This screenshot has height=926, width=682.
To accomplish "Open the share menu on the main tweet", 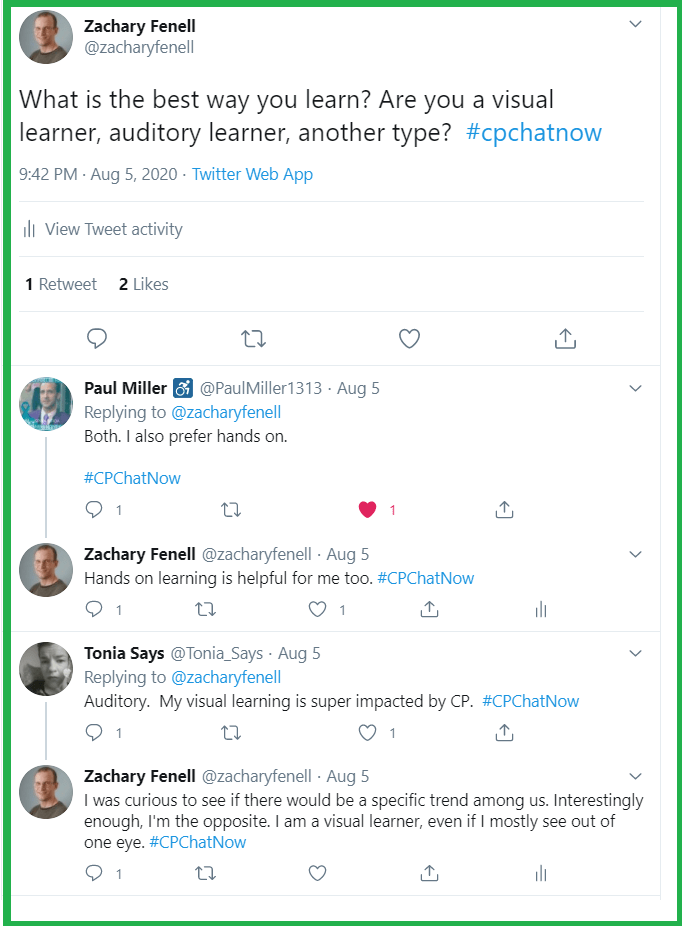I will (565, 339).
